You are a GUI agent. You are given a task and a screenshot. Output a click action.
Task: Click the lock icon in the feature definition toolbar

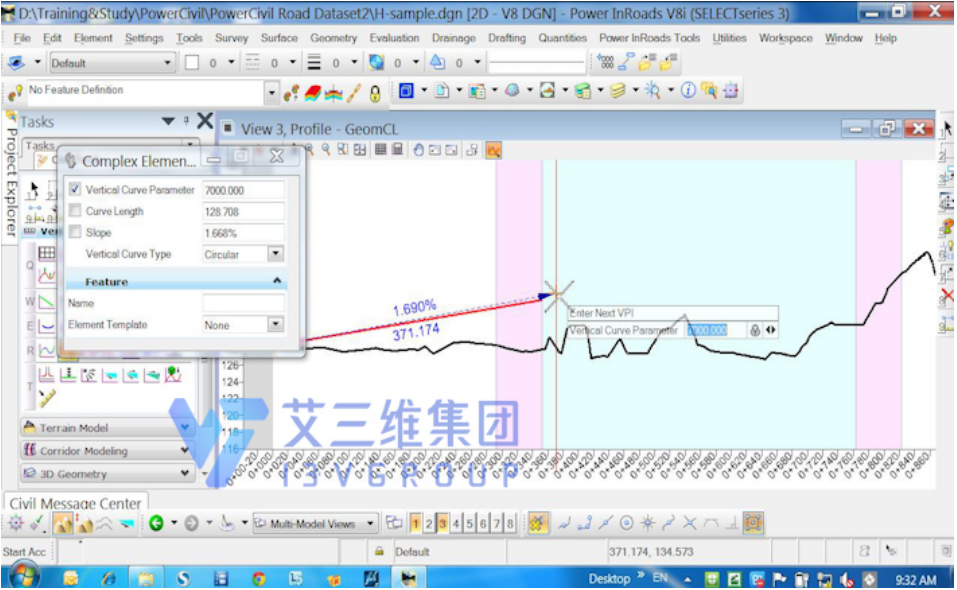point(375,93)
